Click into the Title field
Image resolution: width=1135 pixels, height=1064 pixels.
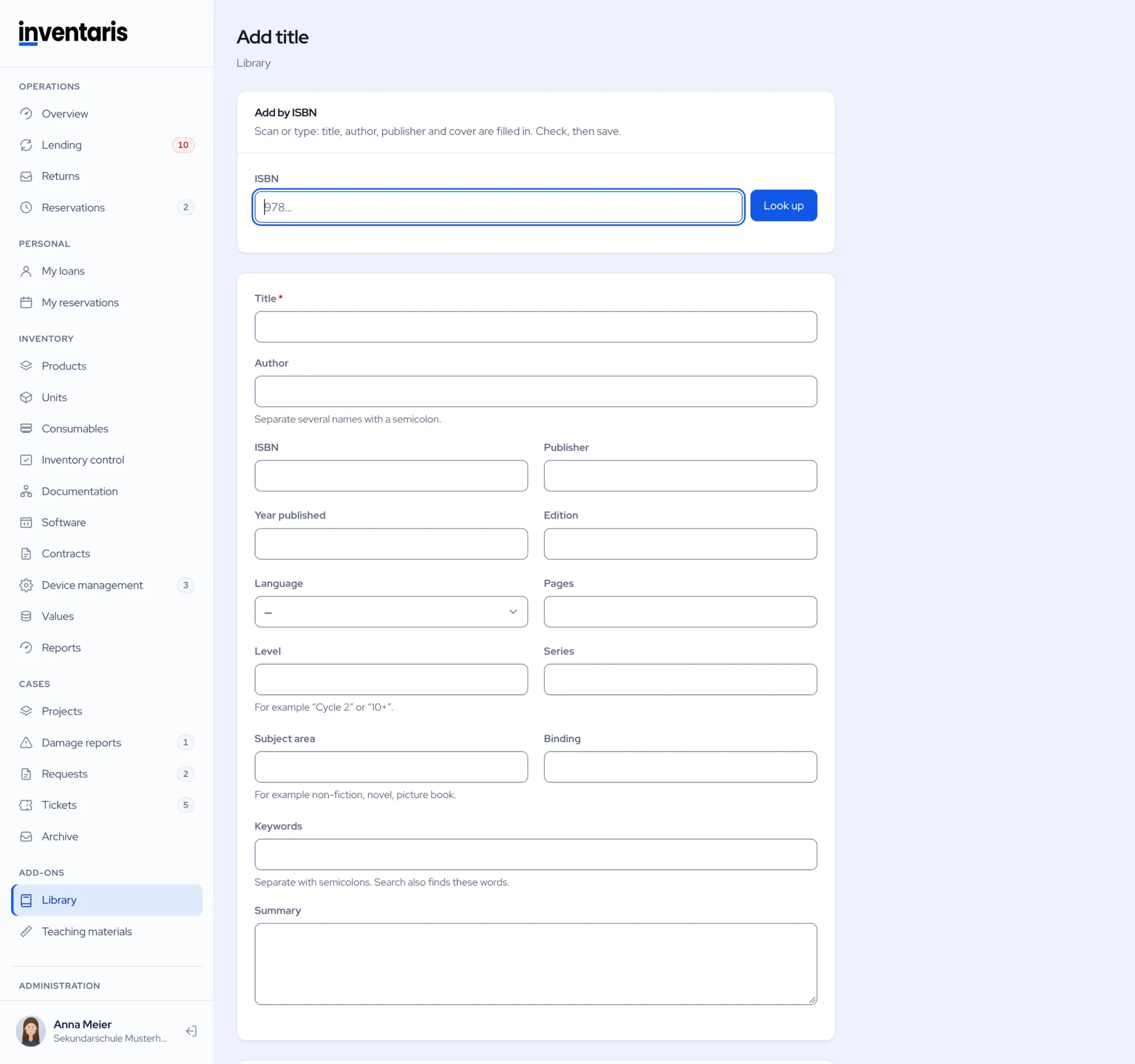(536, 327)
